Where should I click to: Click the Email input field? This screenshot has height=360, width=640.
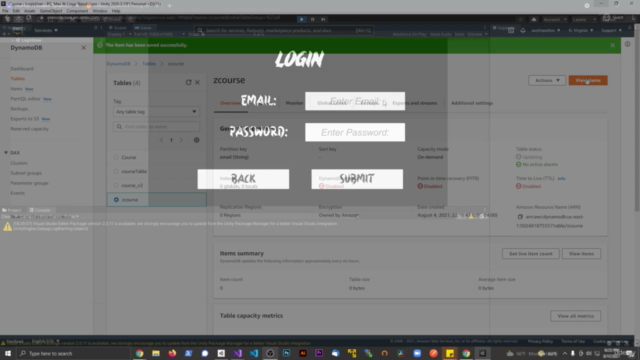click(x=355, y=101)
